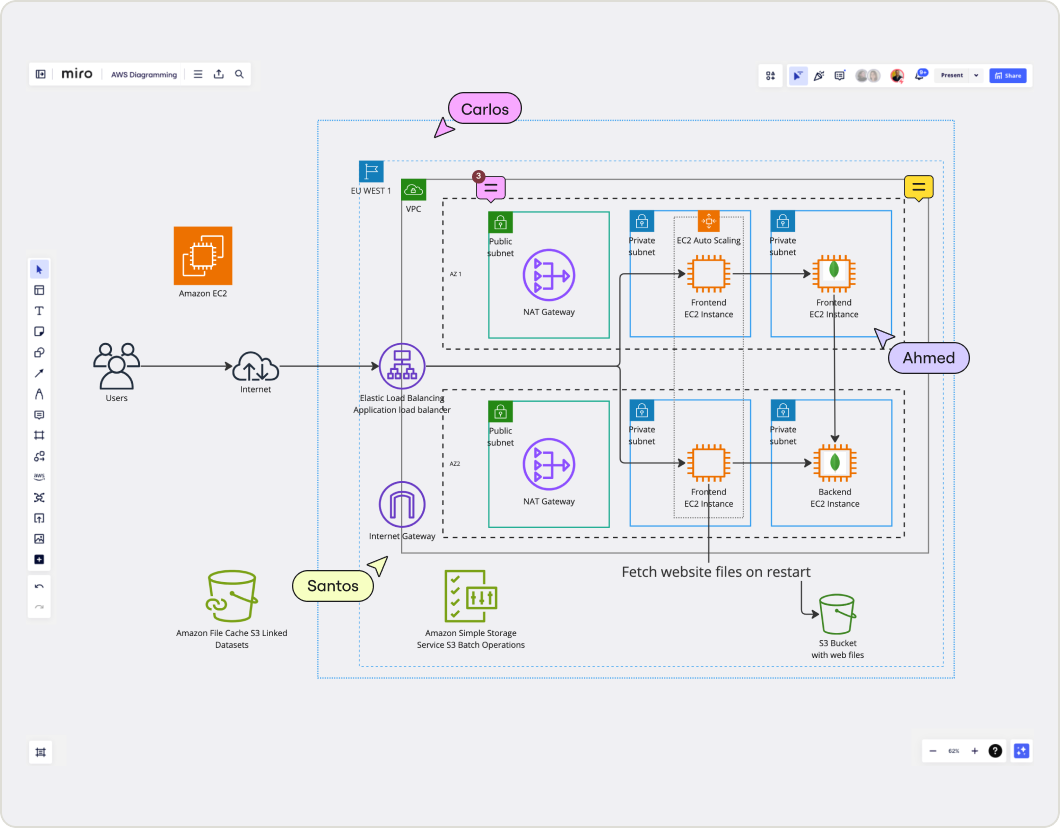Zoom in with the plus button
1060x828 pixels.
point(974,751)
